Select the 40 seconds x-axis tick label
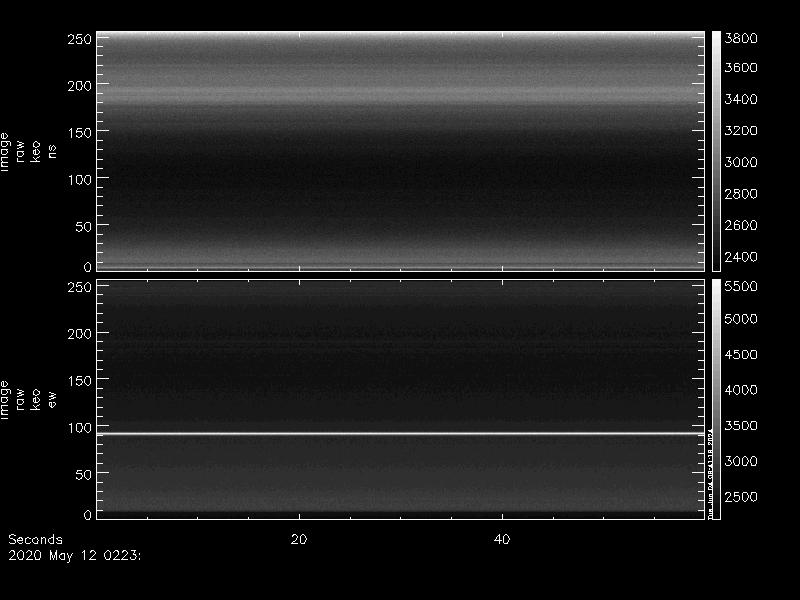This screenshot has width=800, height=600. 502,539
